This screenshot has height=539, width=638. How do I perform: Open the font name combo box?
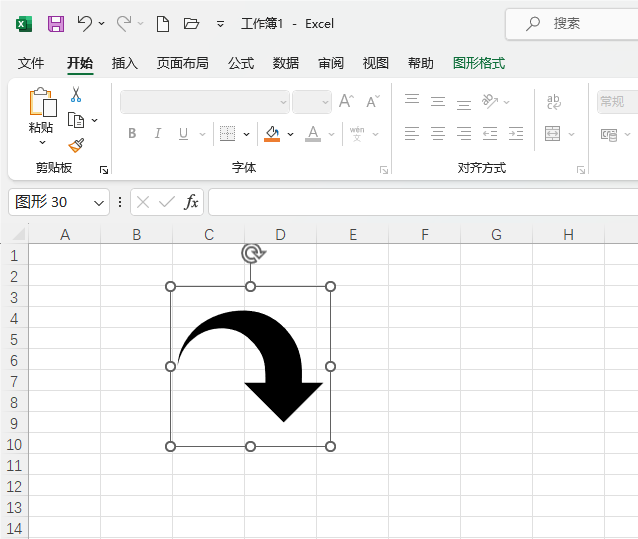tap(204, 101)
